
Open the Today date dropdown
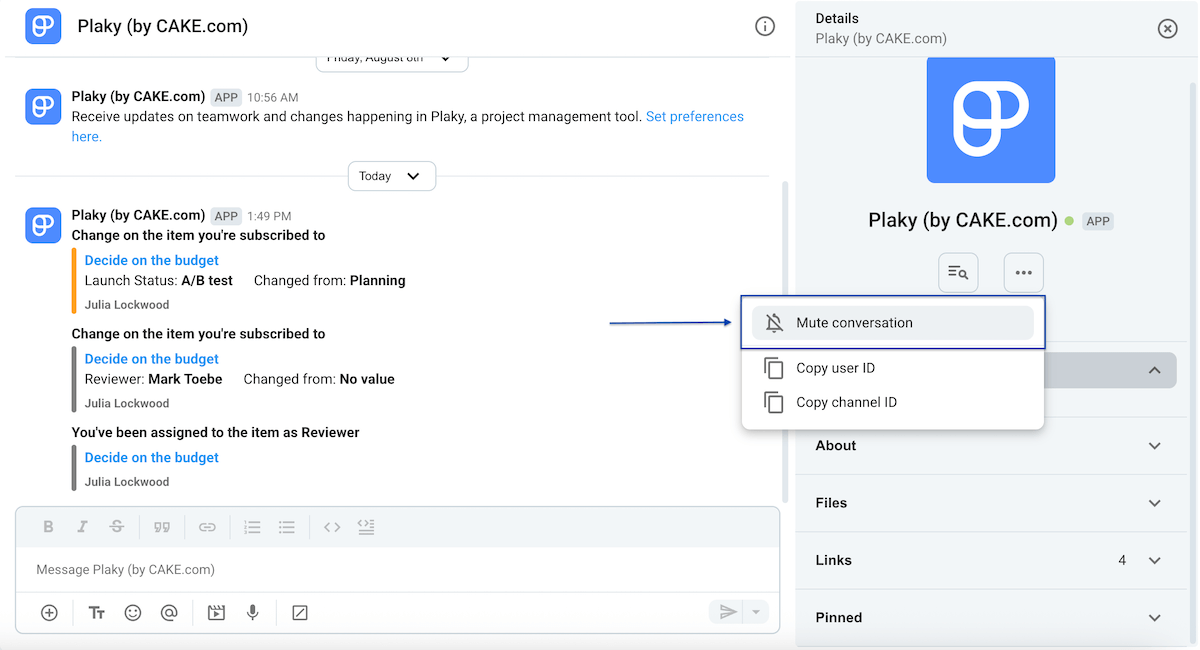tap(391, 175)
